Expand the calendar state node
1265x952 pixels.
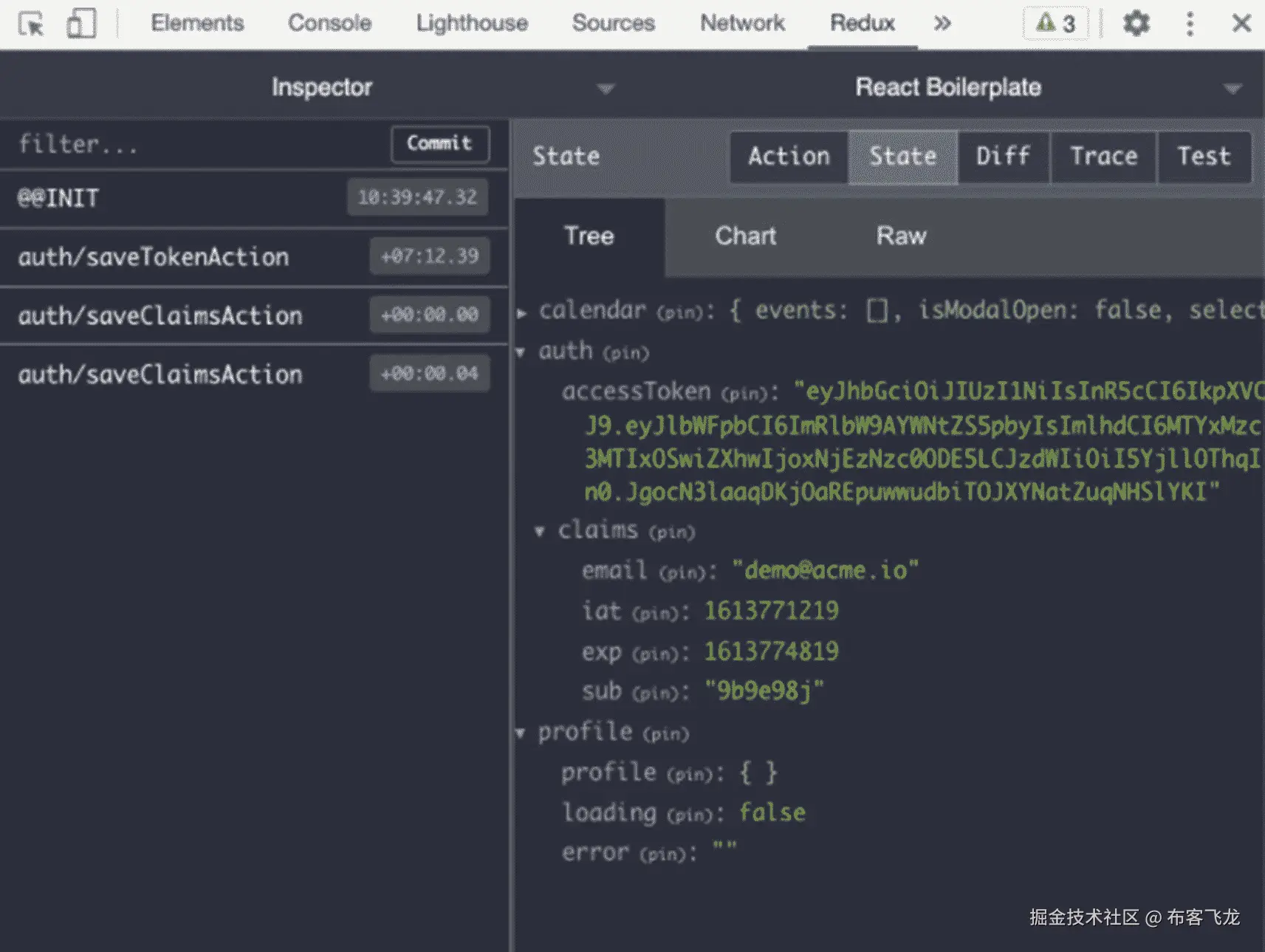pos(522,313)
